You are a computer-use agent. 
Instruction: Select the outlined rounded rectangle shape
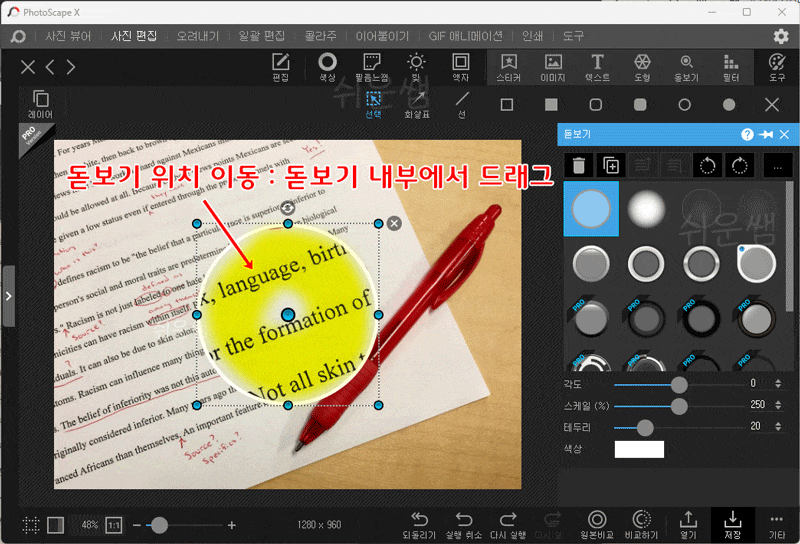point(595,105)
